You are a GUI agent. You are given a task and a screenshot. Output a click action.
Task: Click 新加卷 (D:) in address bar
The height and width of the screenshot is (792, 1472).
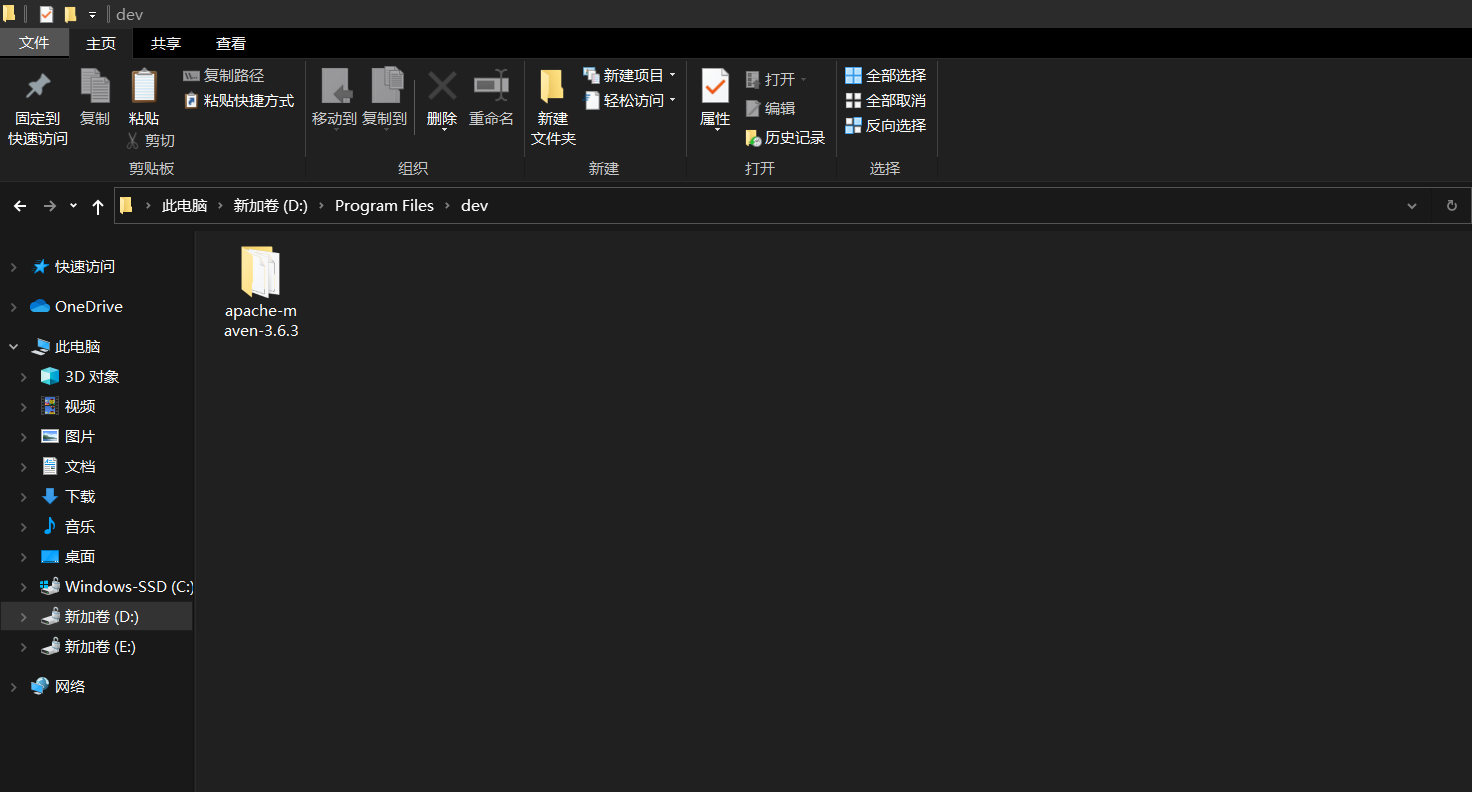271,206
